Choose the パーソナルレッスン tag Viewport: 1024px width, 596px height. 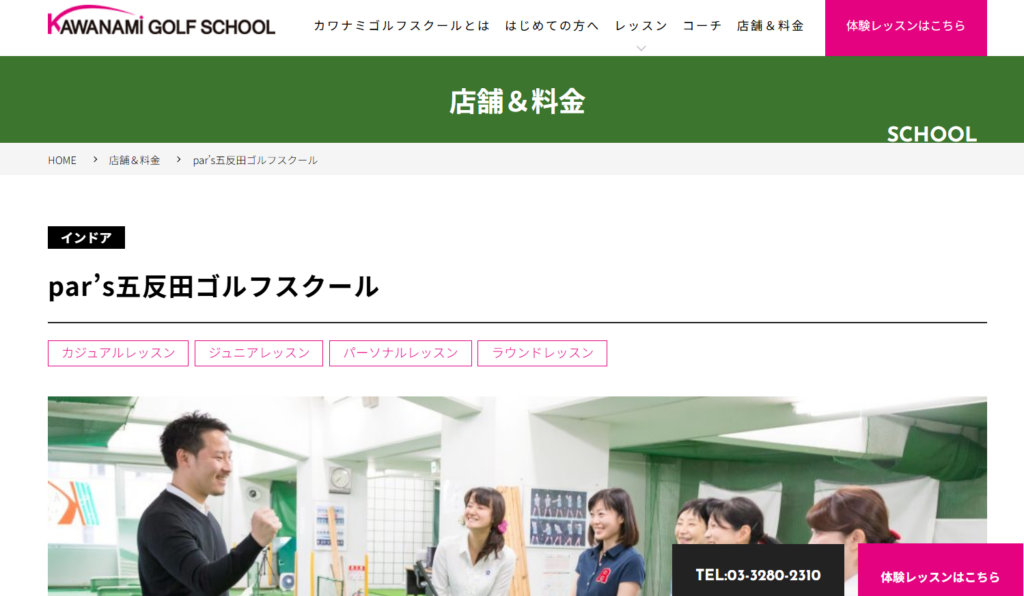pos(400,353)
